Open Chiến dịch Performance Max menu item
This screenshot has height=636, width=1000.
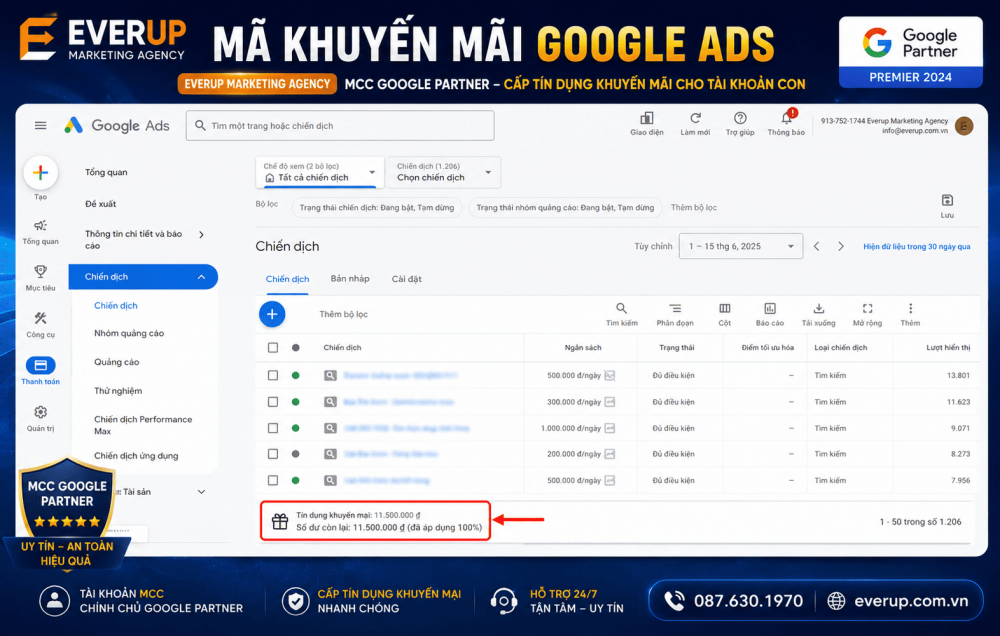point(143,425)
